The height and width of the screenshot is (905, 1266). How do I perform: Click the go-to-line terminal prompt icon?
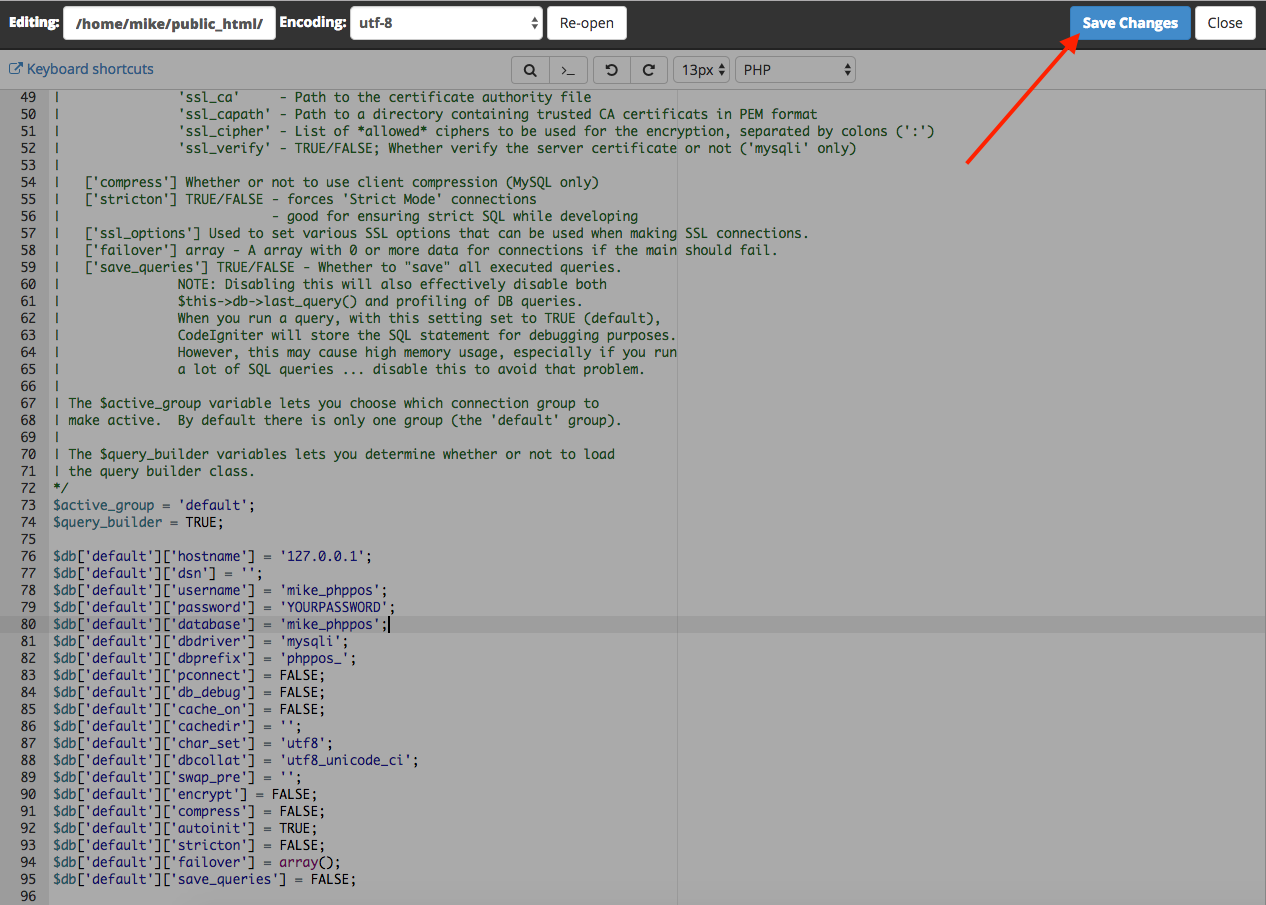[567, 70]
